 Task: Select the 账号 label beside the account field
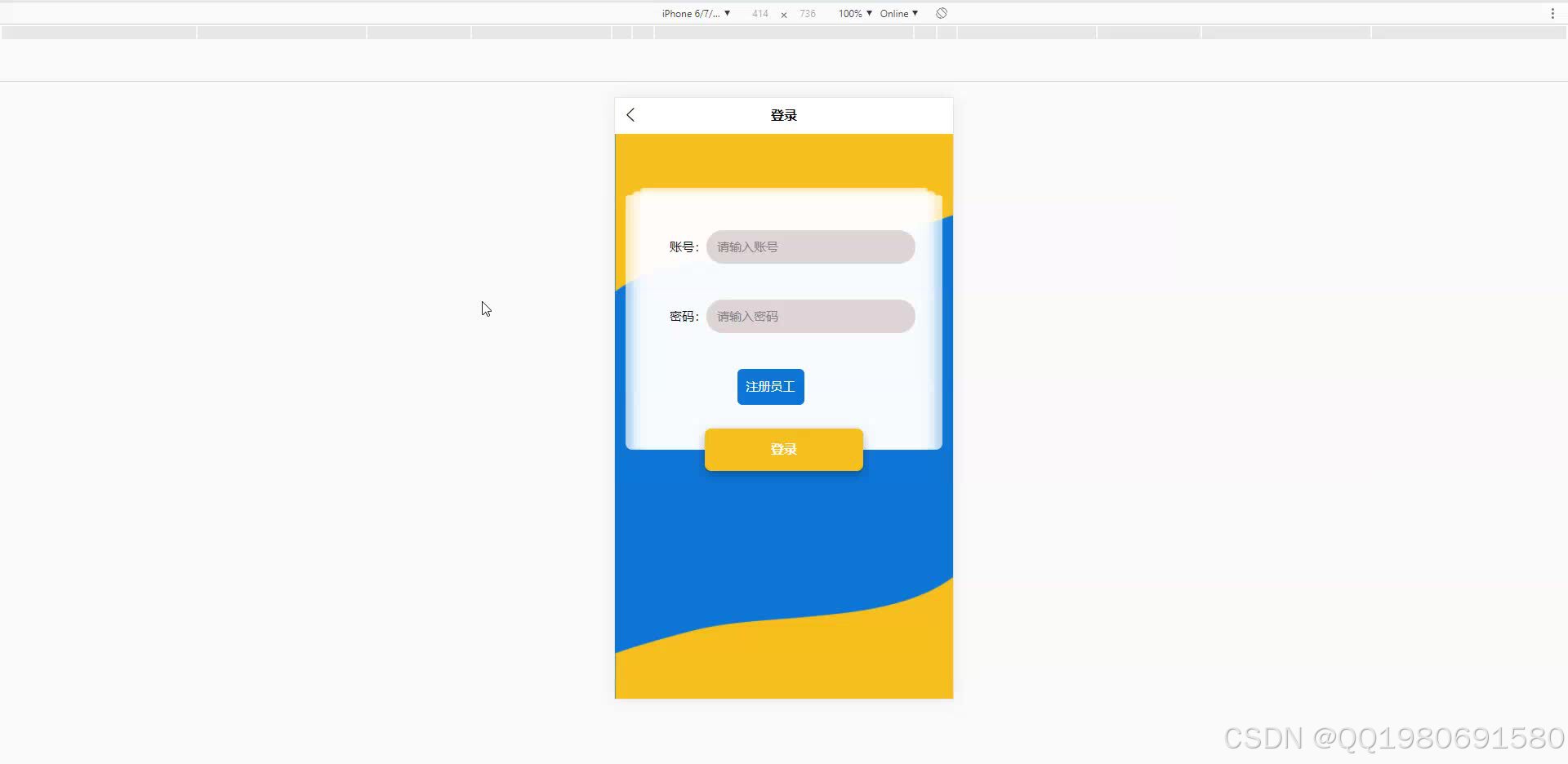(683, 247)
